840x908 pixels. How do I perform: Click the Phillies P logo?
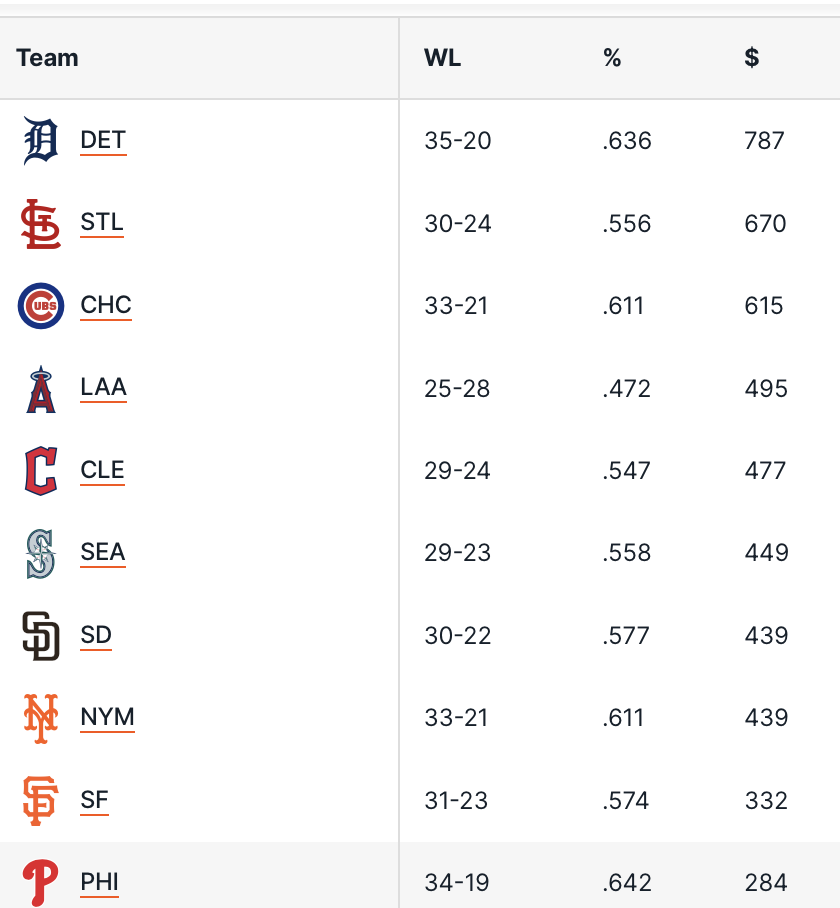41,883
